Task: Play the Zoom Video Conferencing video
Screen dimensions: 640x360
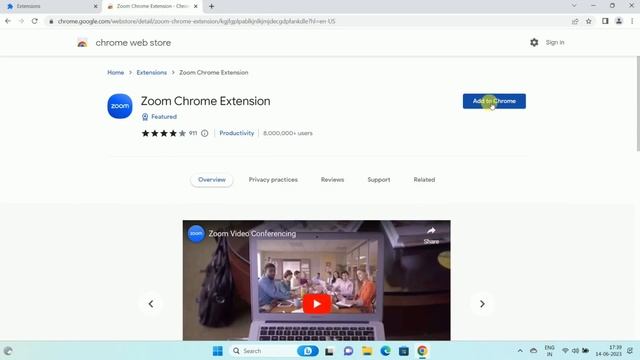Action: tap(317, 304)
